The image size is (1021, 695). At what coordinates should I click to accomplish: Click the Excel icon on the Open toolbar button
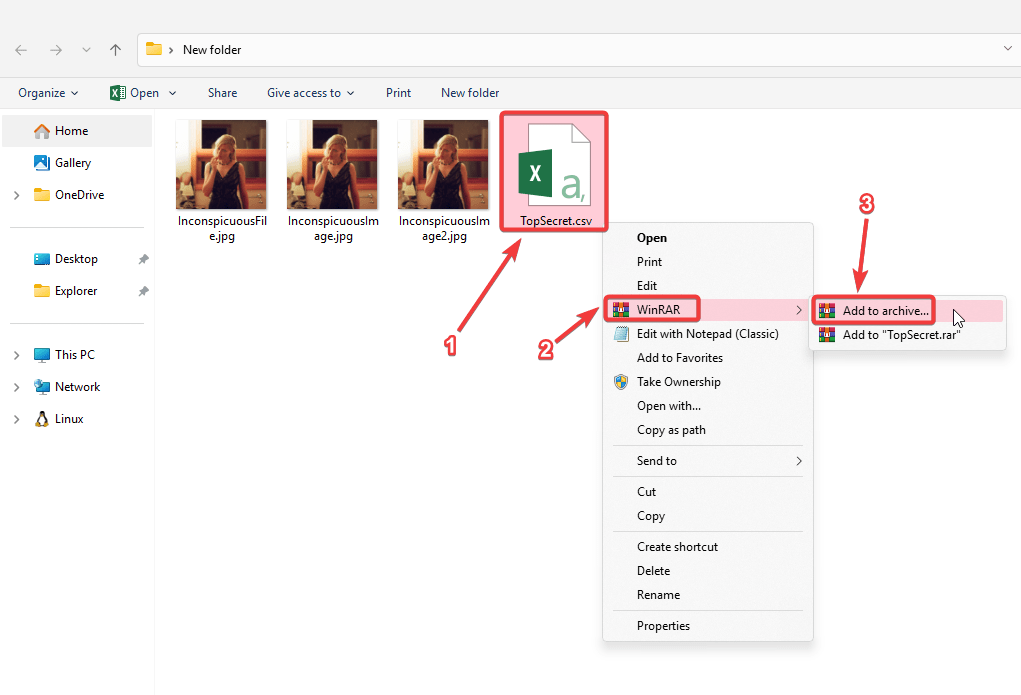[118, 93]
